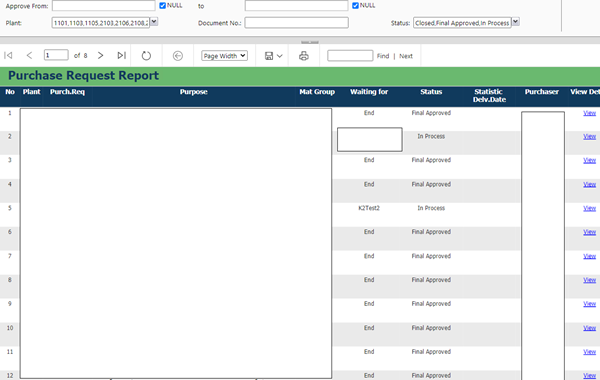Select the K2Test2 waiting-for cell
The width and height of the screenshot is (600, 380).
(x=369, y=208)
